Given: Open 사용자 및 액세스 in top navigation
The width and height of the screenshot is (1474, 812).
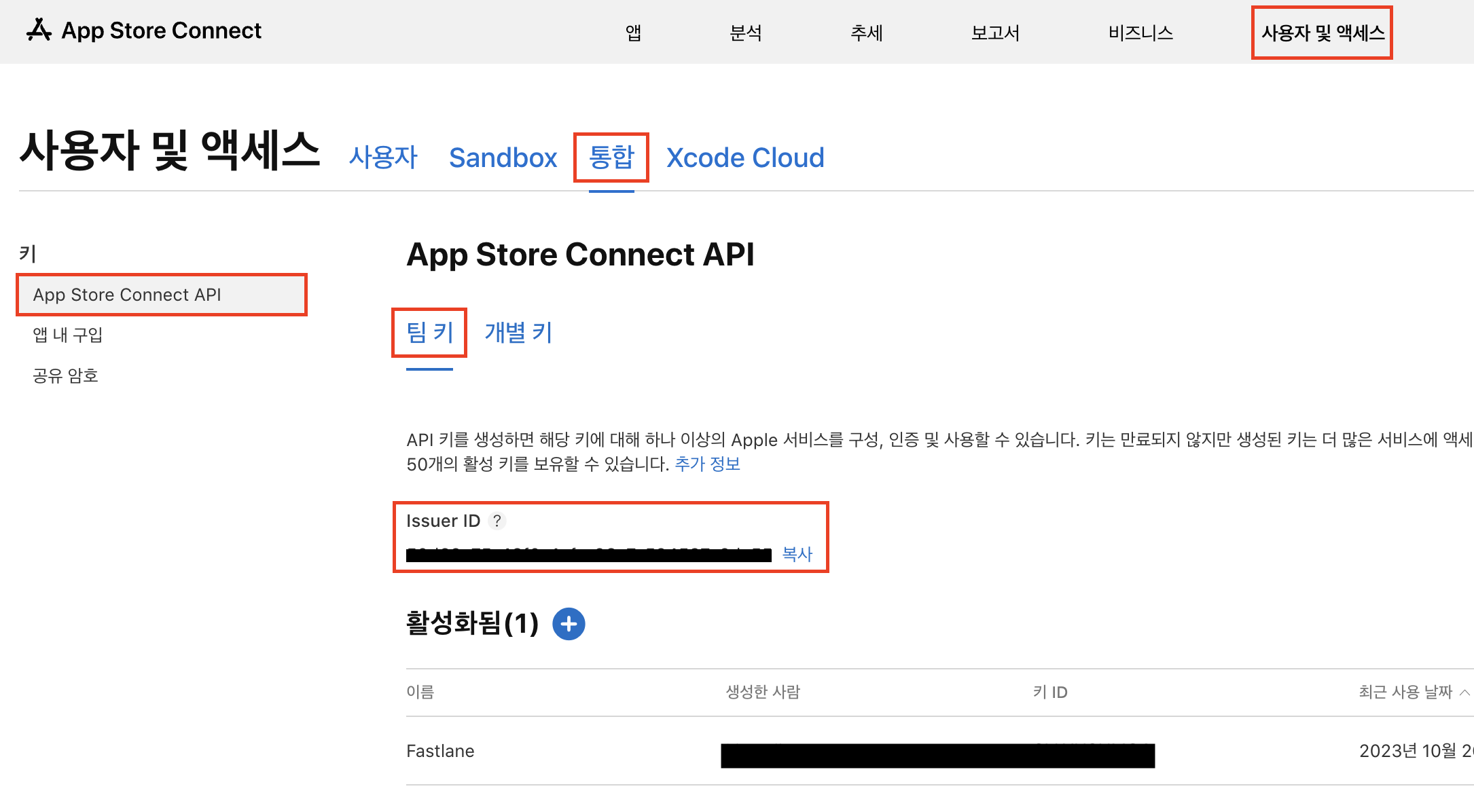Looking at the screenshot, I should (x=1322, y=33).
